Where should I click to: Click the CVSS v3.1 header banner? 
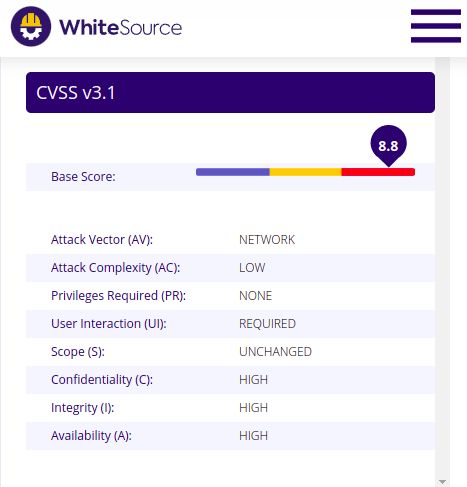tap(230, 92)
